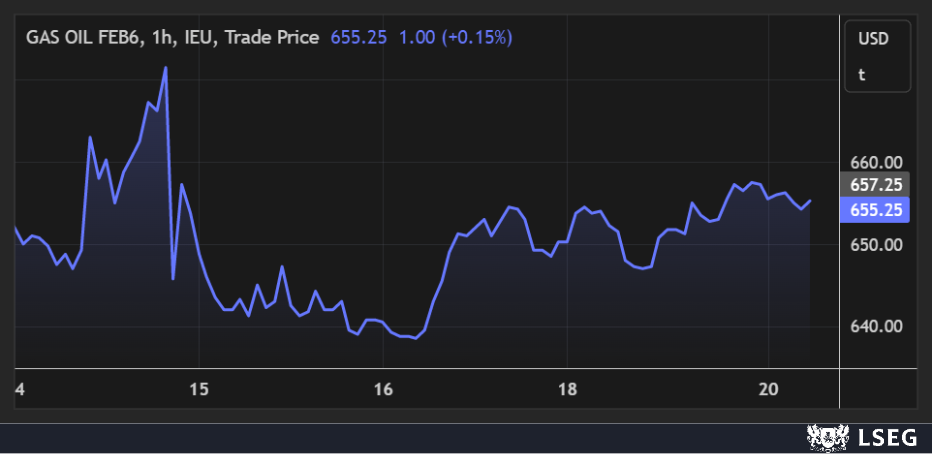This screenshot has width=933, height=454.
Task: Select the blue 655.25 price tag
Action: click(877, 210)
